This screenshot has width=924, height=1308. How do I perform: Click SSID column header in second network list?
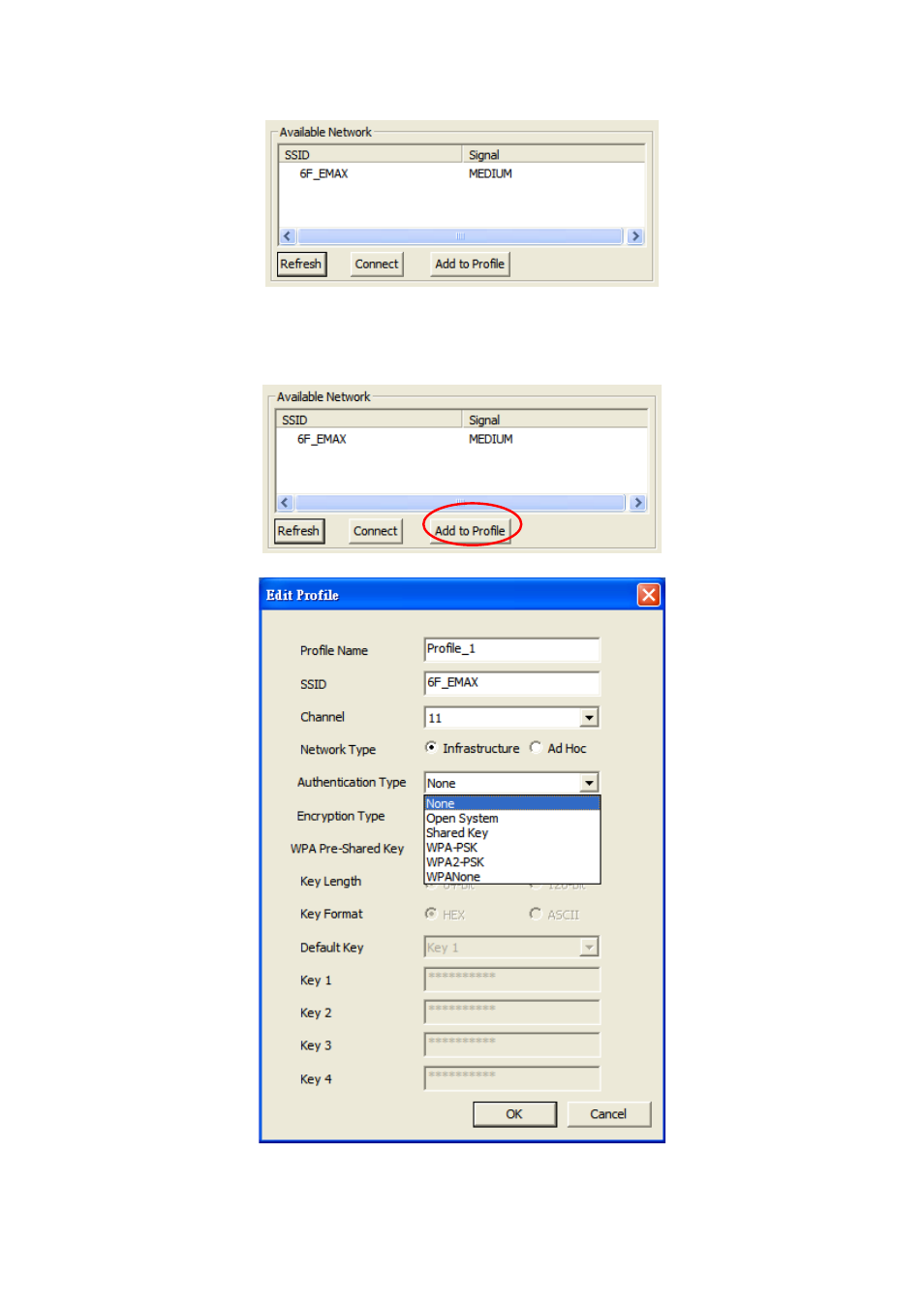click(369, 420)
